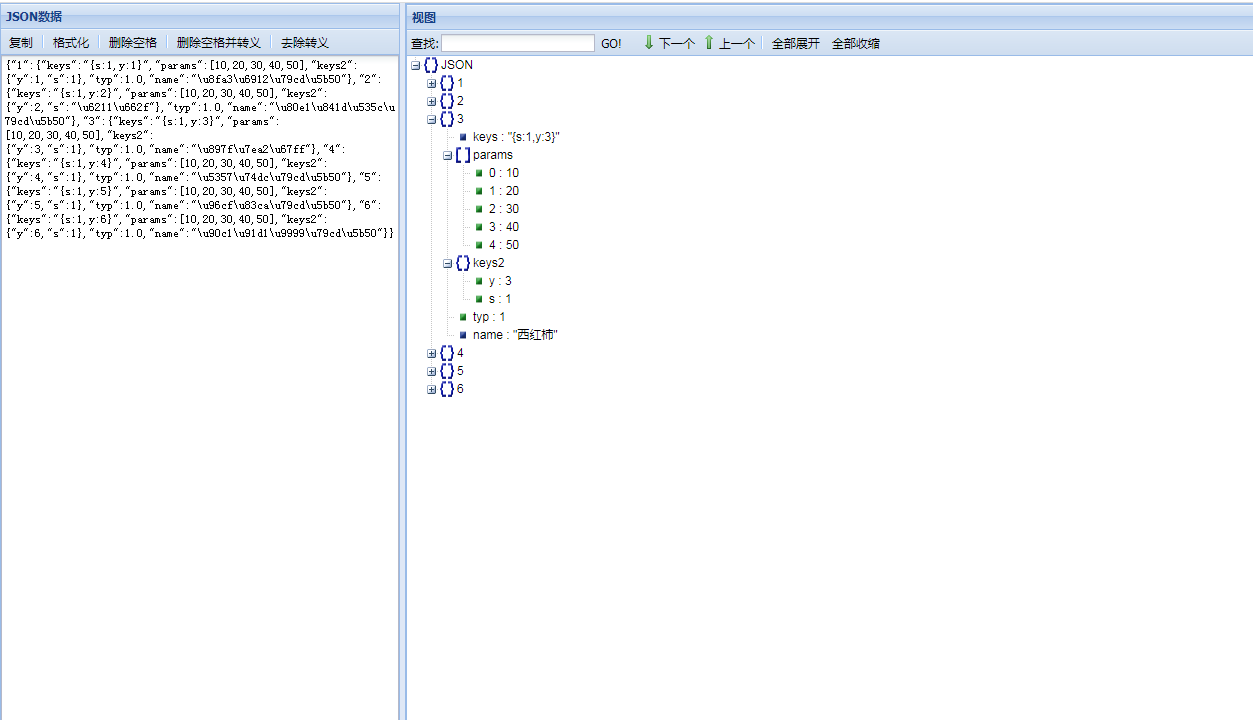
Task: Click 全部收缩 to collapse all nodes
Action: (x=856, y=43)
